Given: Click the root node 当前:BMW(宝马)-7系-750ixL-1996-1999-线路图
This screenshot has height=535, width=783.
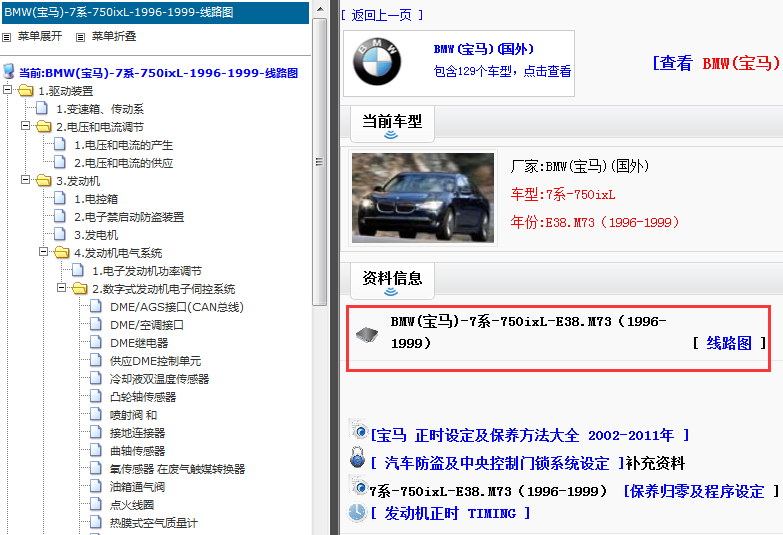Looking at the screenshot, I should (158, 73).
